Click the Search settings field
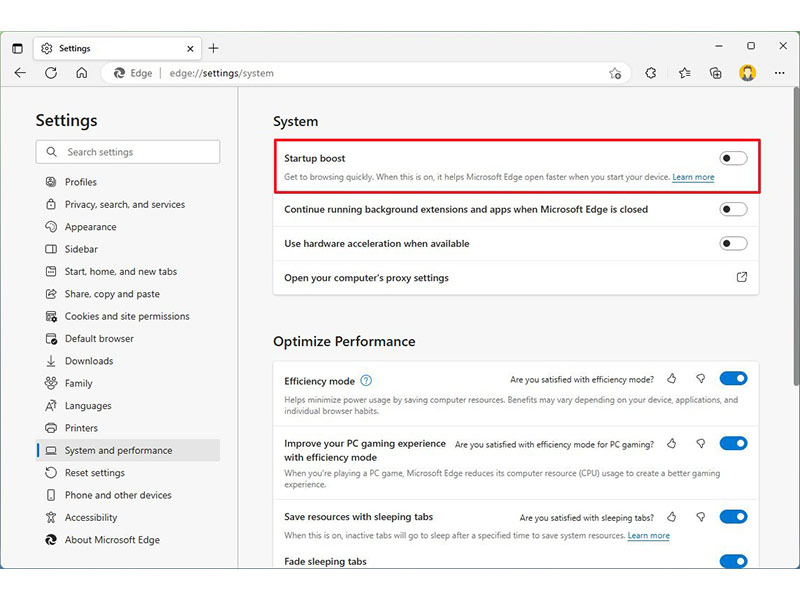Screen dimensions: 800x600 [128, 152]
